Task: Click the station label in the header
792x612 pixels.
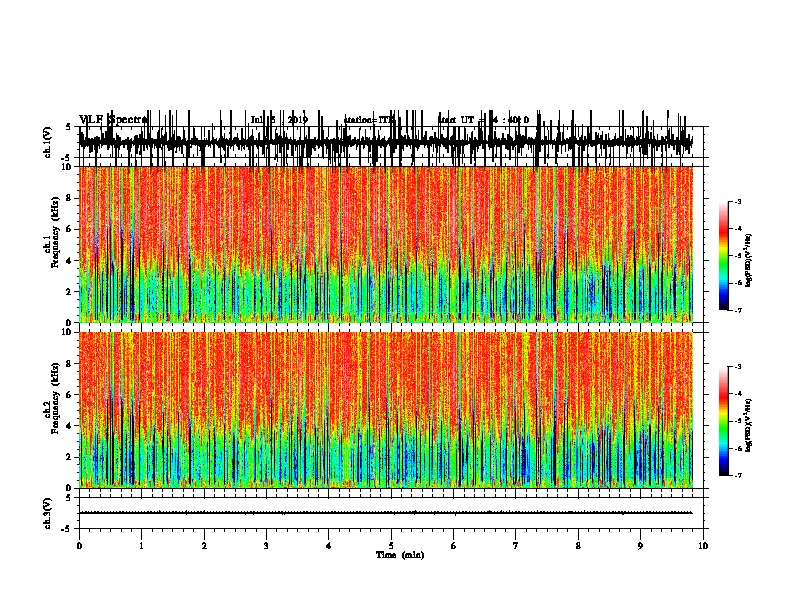Action: [x=369, y=120]
